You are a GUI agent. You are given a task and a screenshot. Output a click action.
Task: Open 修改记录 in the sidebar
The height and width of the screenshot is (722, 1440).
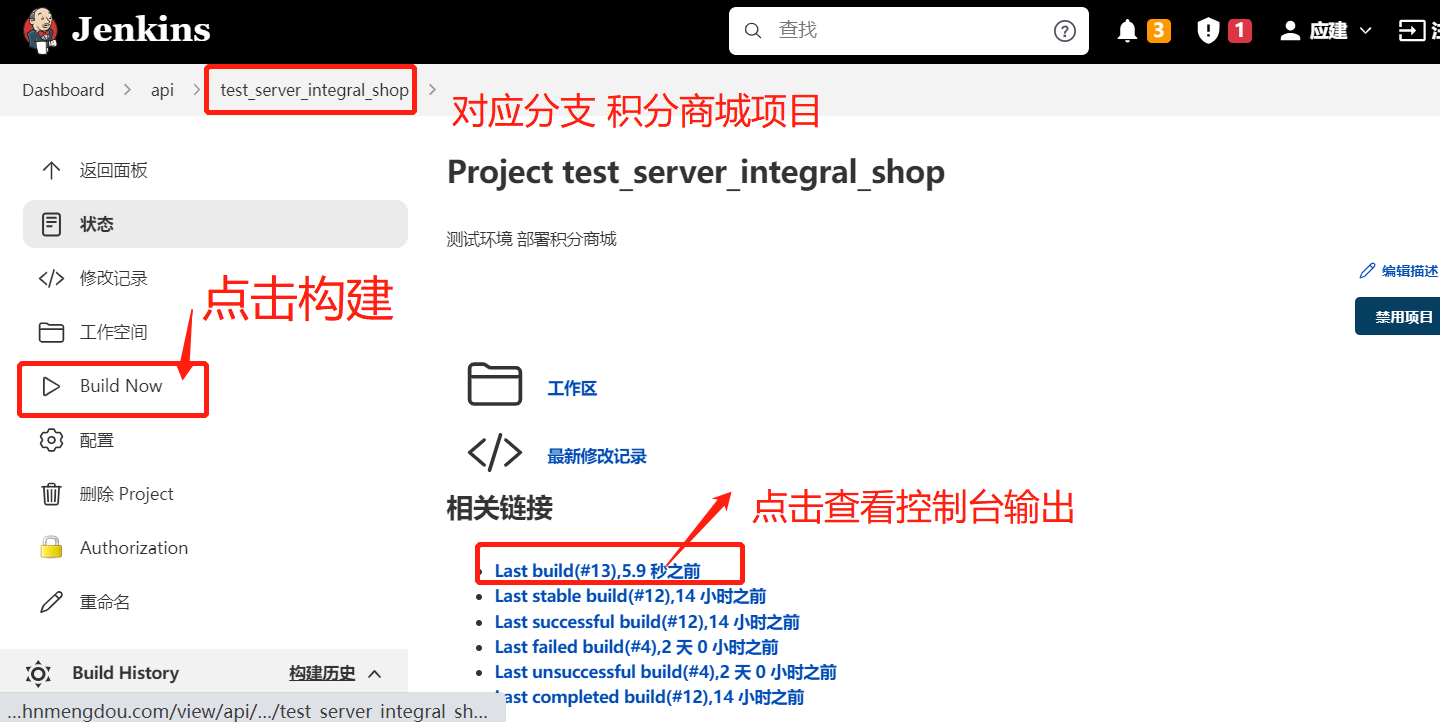113,278
